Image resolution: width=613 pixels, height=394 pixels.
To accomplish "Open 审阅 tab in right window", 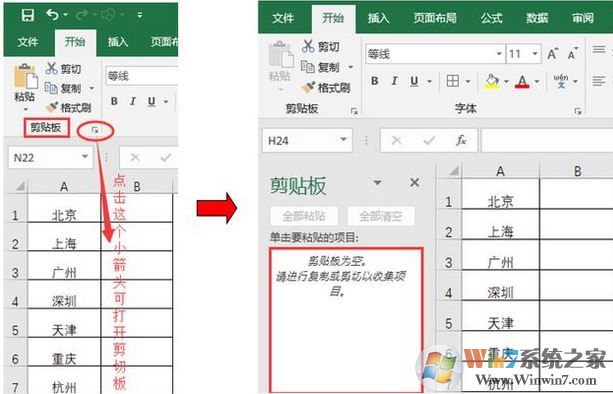I will coord(583,18).
